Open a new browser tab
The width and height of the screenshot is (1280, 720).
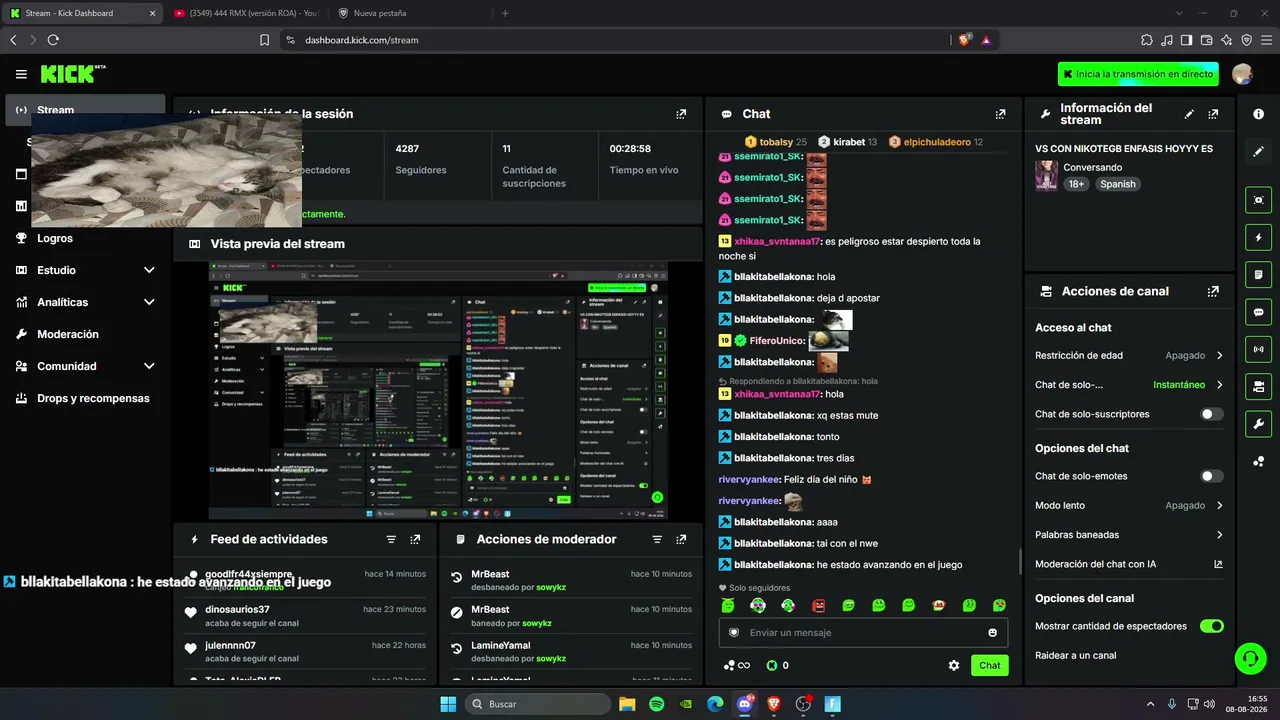505,13
